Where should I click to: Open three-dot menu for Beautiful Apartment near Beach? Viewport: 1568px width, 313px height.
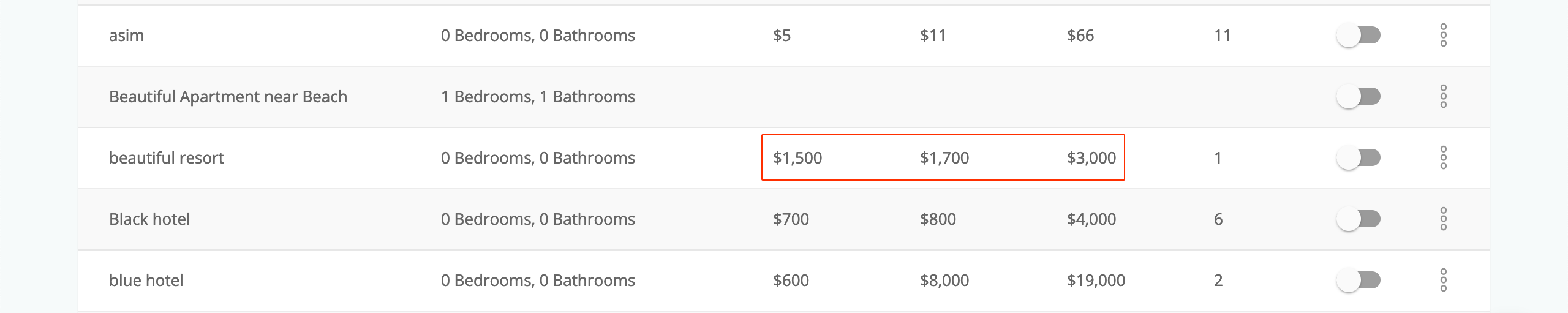point(1444,97)
